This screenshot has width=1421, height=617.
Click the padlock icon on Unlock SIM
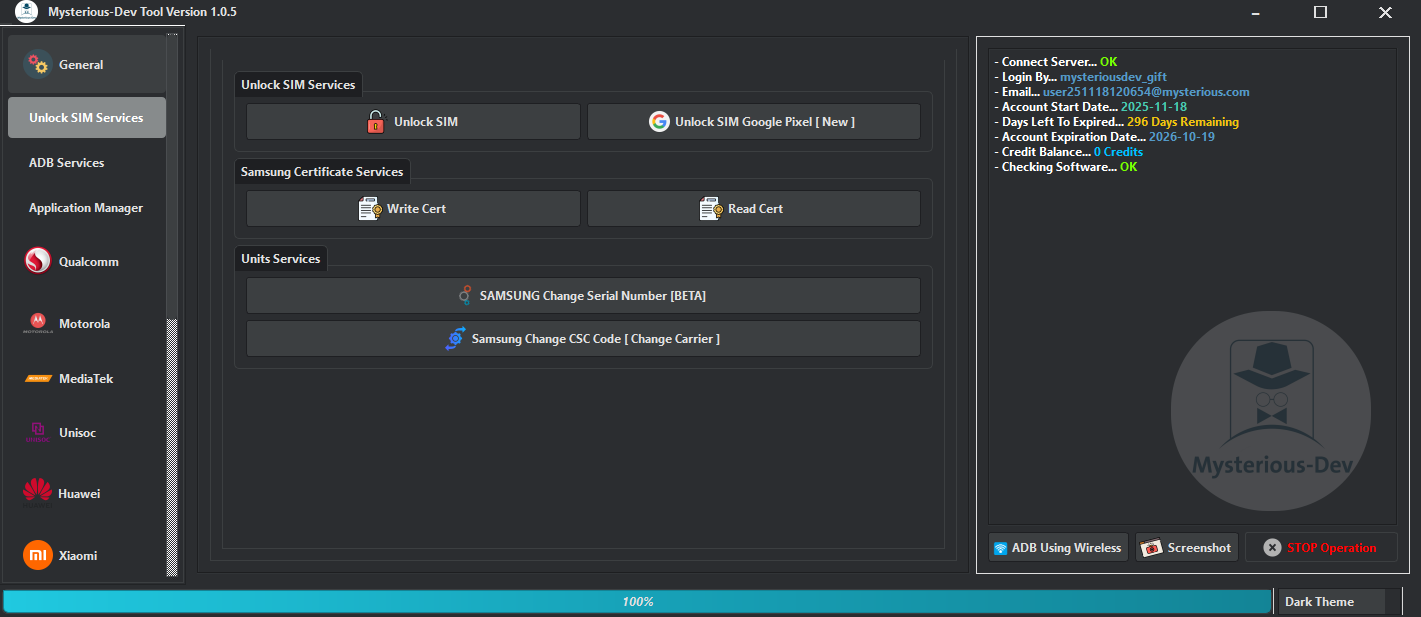click(375, 121)
